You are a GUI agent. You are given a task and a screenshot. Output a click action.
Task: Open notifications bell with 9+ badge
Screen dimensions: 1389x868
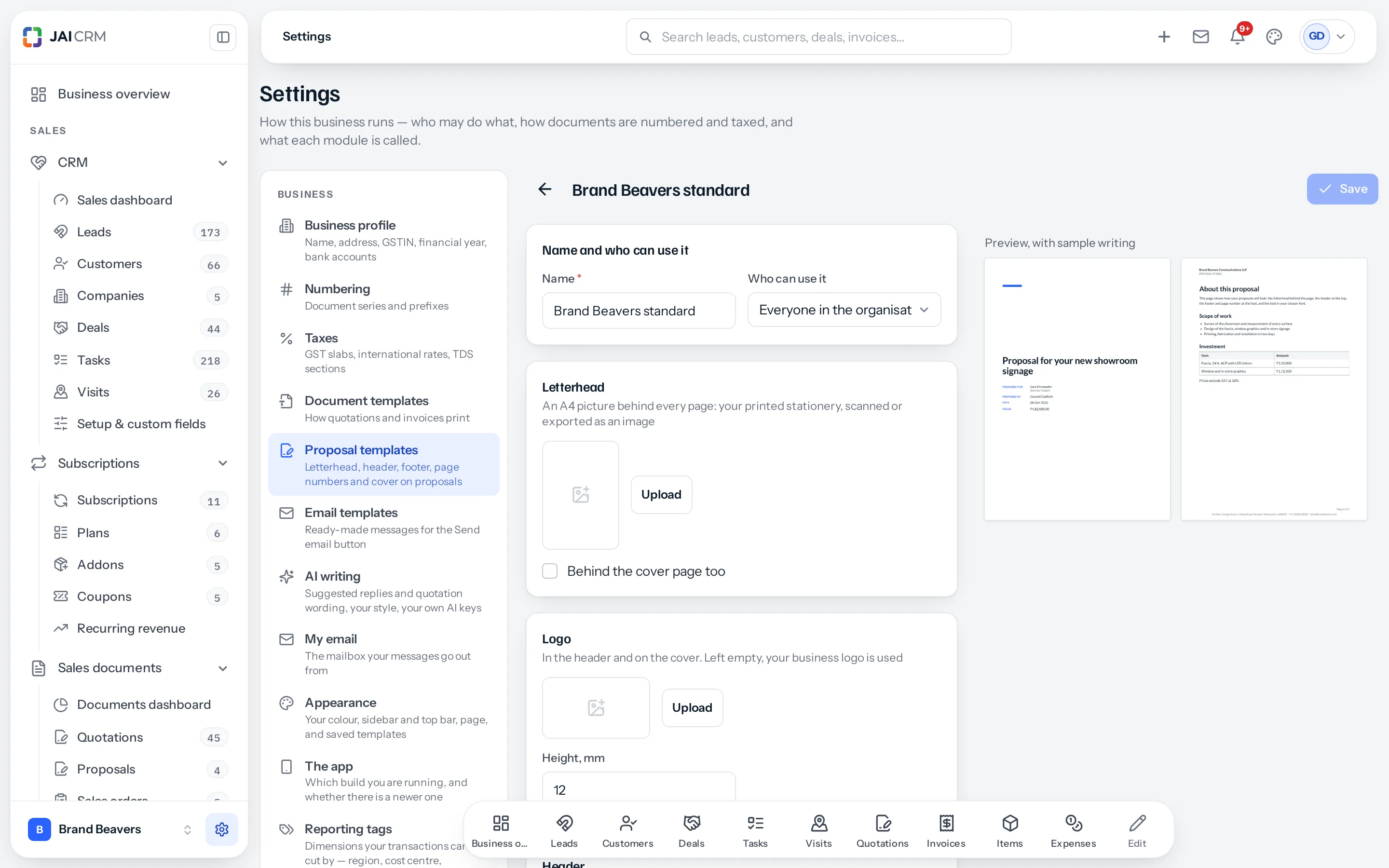(x=1238, y=37)
